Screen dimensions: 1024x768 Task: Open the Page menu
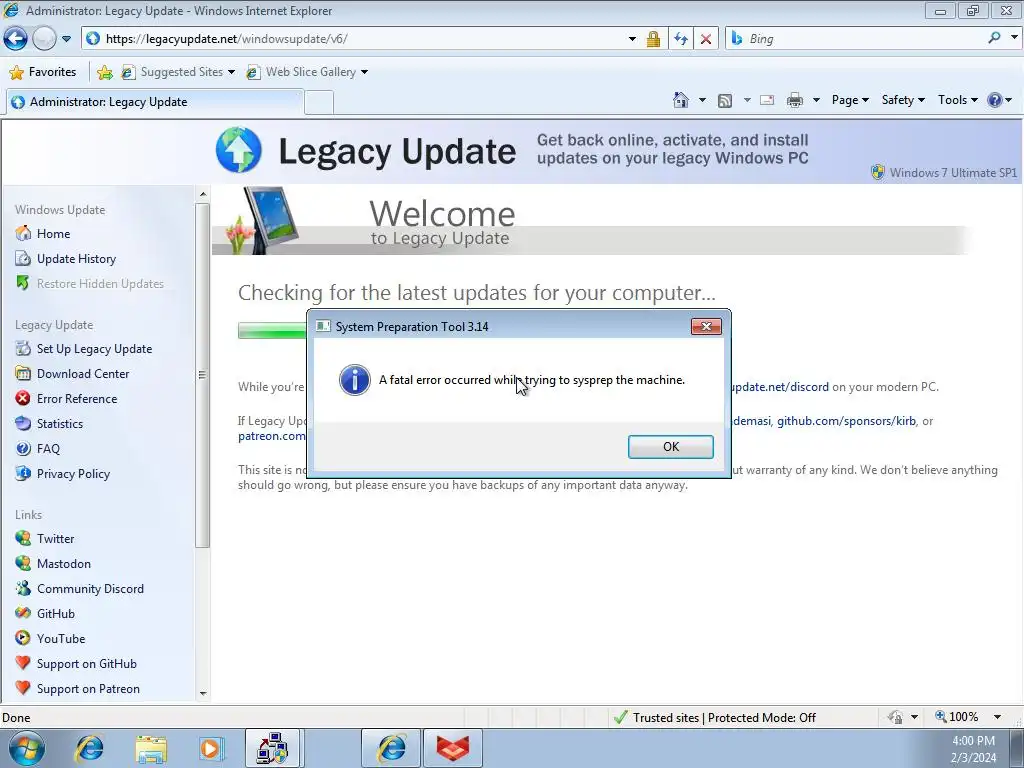tap(850, 100)
